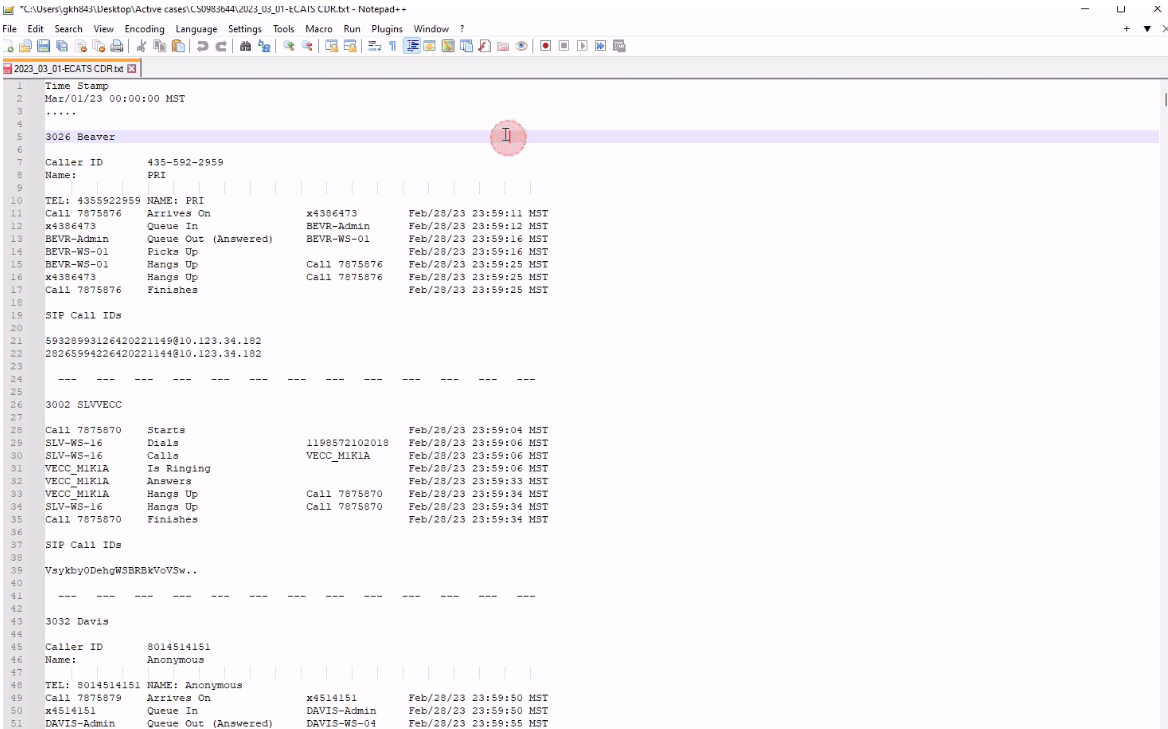The height and width of the screenshot is (729, 1168).
Task: Open the Macro menu
Action: [x=319, y=29]
